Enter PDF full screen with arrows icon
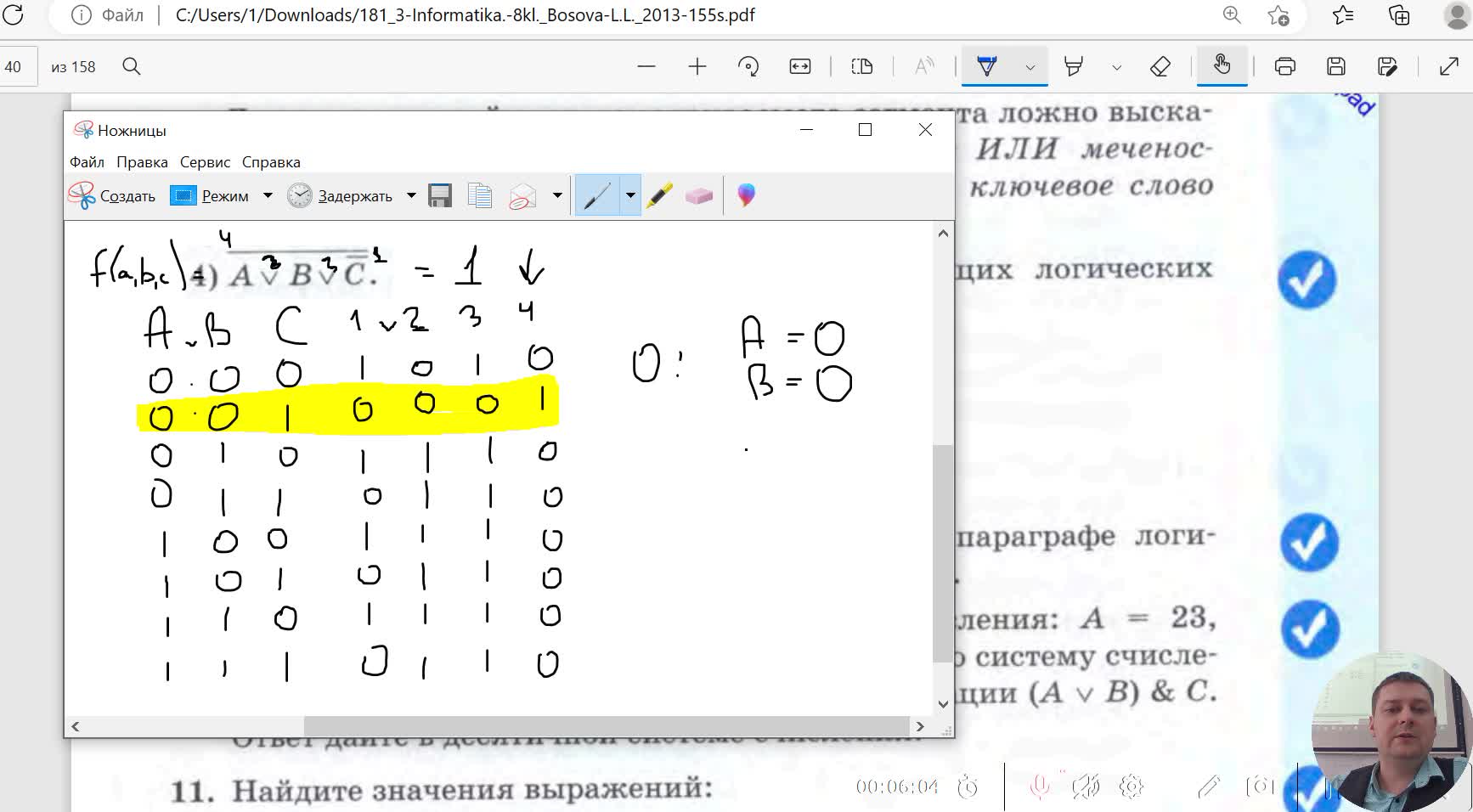1473x812 pixels. pyautogui.click(x=1449, y=66)
